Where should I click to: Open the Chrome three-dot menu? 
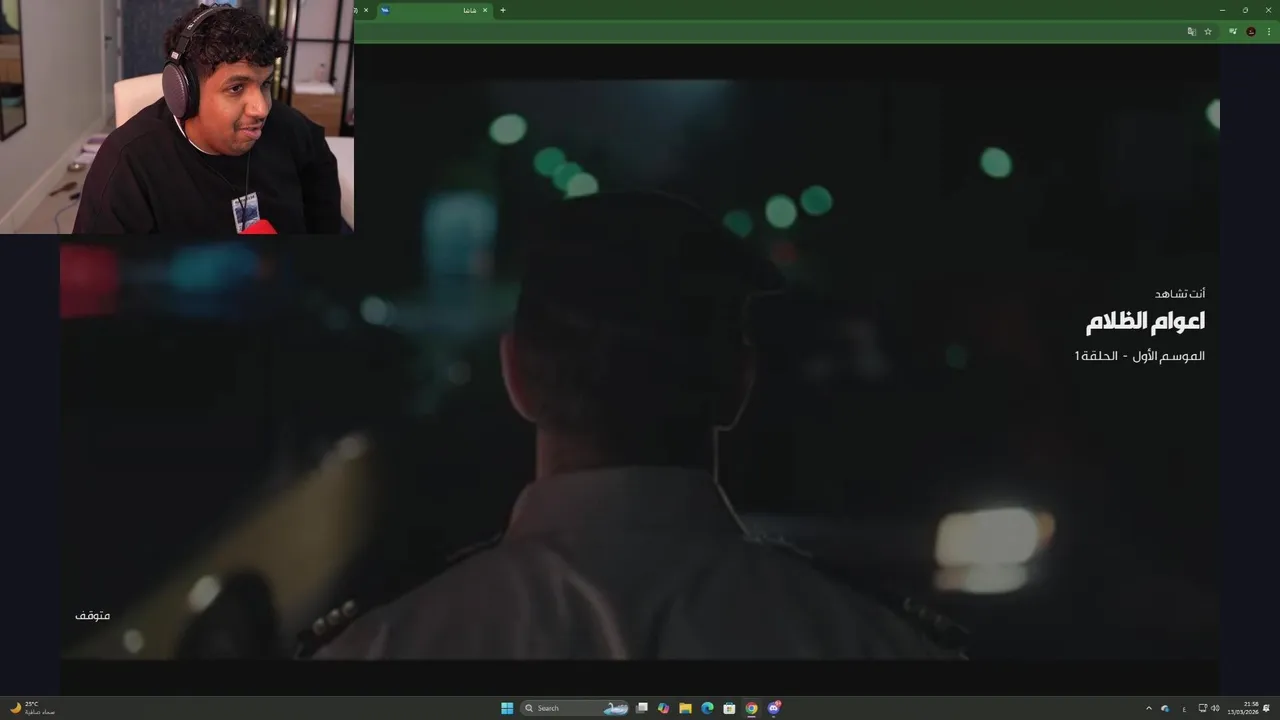[x=1269, y=31]
